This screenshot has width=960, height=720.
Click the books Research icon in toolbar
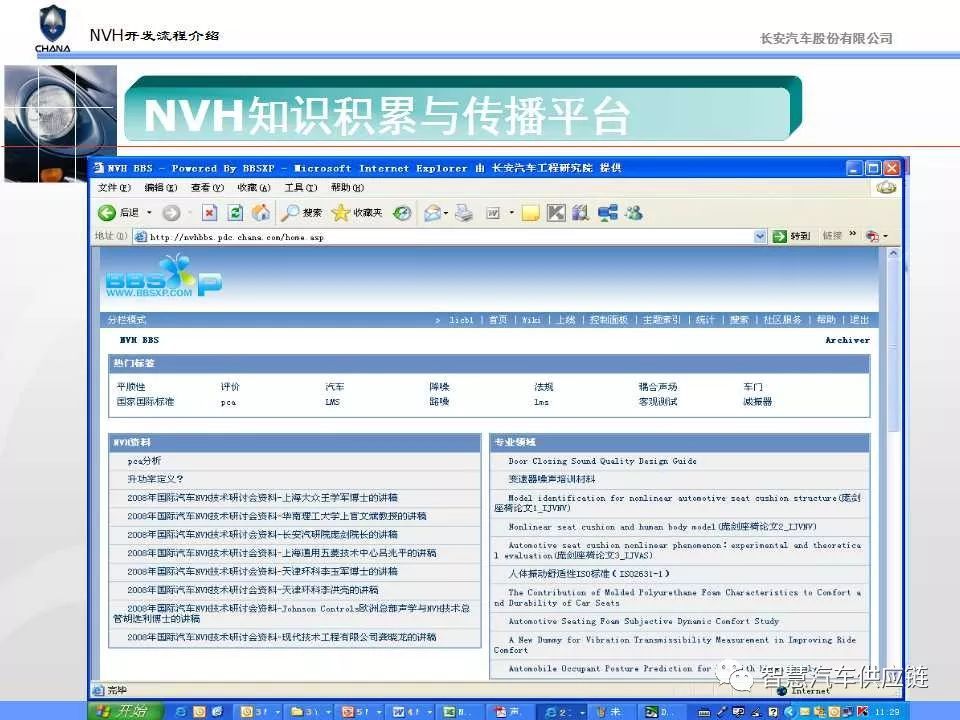[580, 212]
